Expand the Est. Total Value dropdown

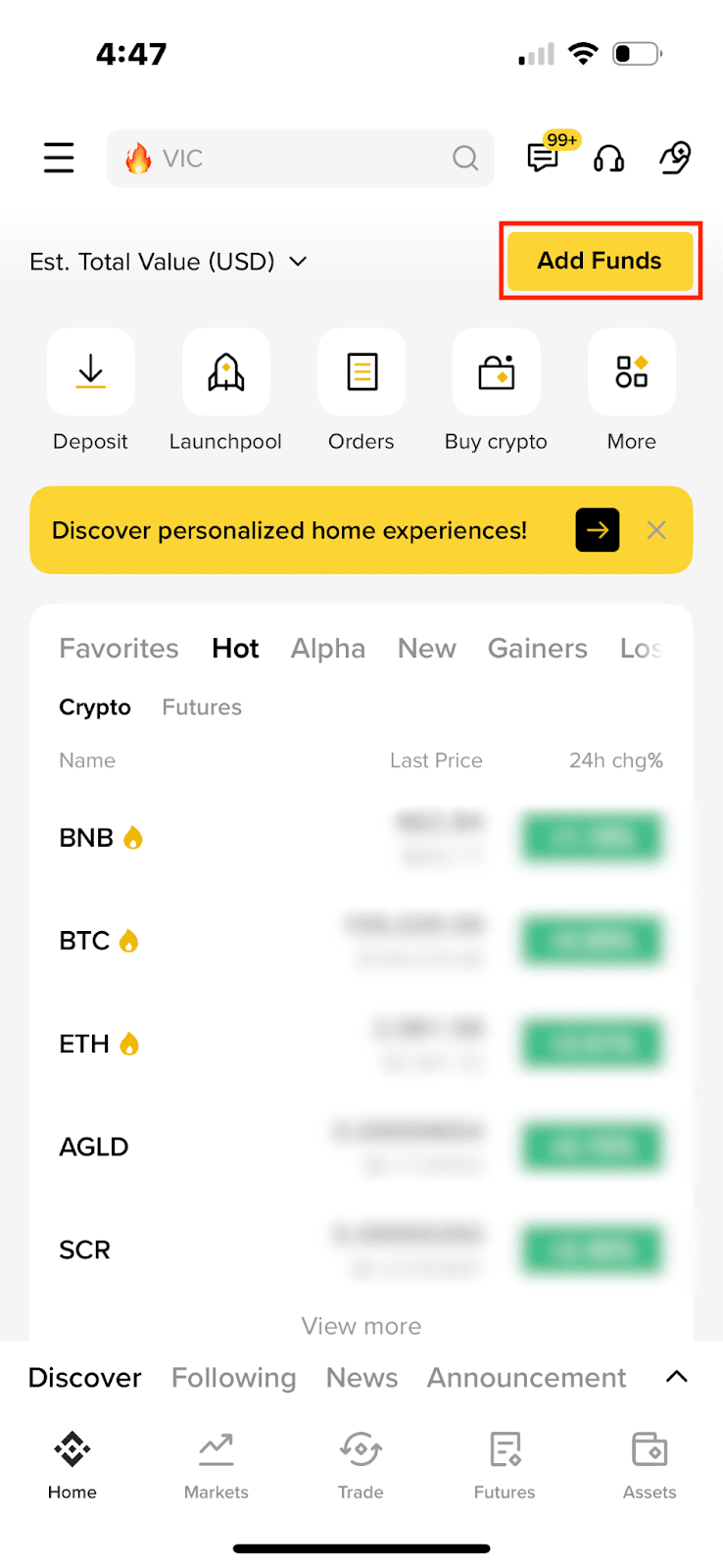[298, 262]
